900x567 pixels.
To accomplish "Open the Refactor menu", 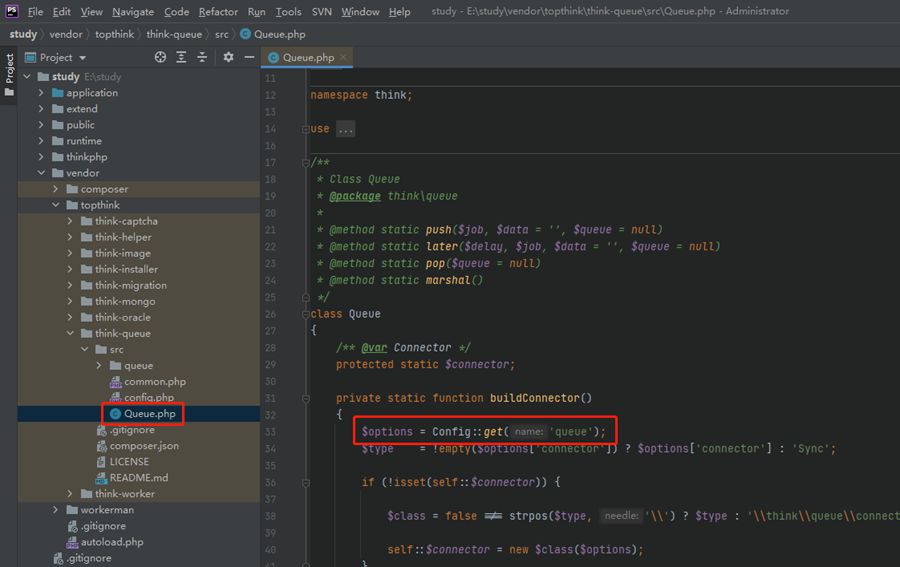I will [x=218, y=11].
